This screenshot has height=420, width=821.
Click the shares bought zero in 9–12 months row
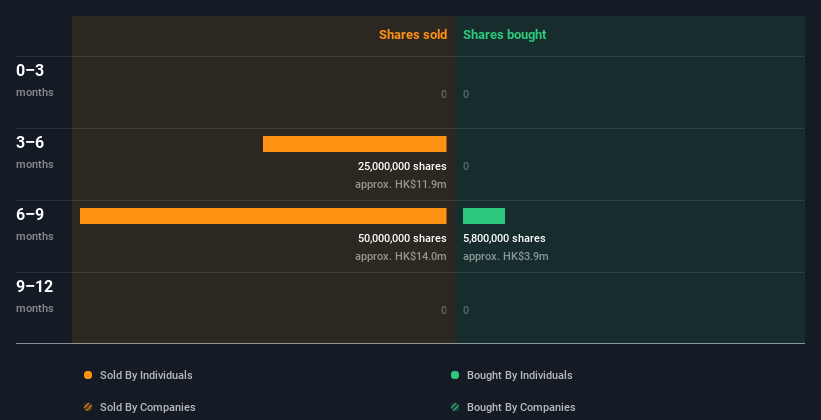(466, 310)
